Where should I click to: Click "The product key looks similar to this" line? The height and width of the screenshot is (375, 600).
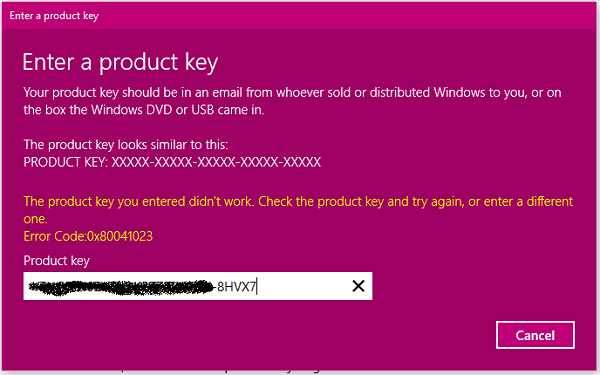(126, 145)
